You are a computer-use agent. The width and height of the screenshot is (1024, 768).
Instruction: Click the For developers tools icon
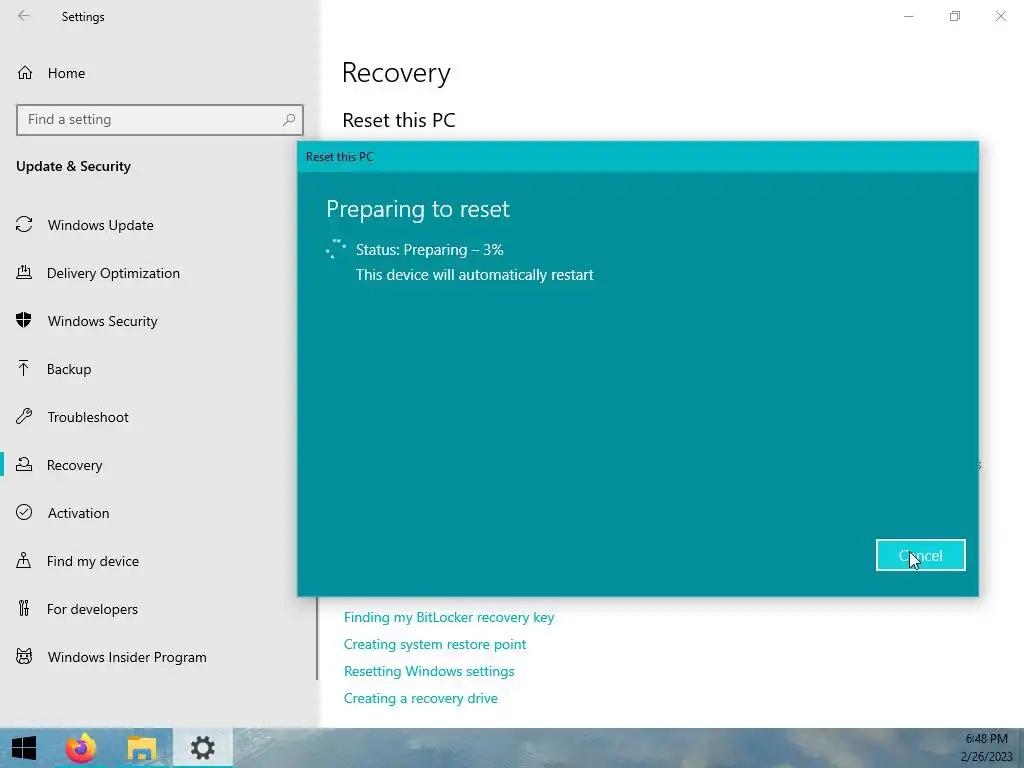(x=24, y=609)
